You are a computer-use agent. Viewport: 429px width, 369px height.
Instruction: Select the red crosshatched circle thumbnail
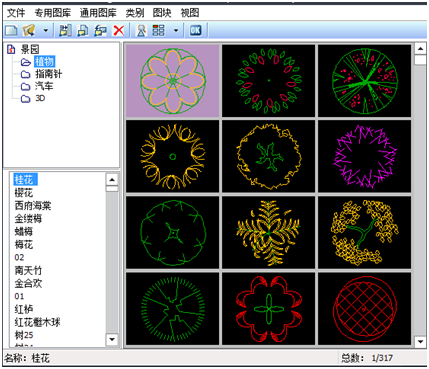tap(365, 309)
